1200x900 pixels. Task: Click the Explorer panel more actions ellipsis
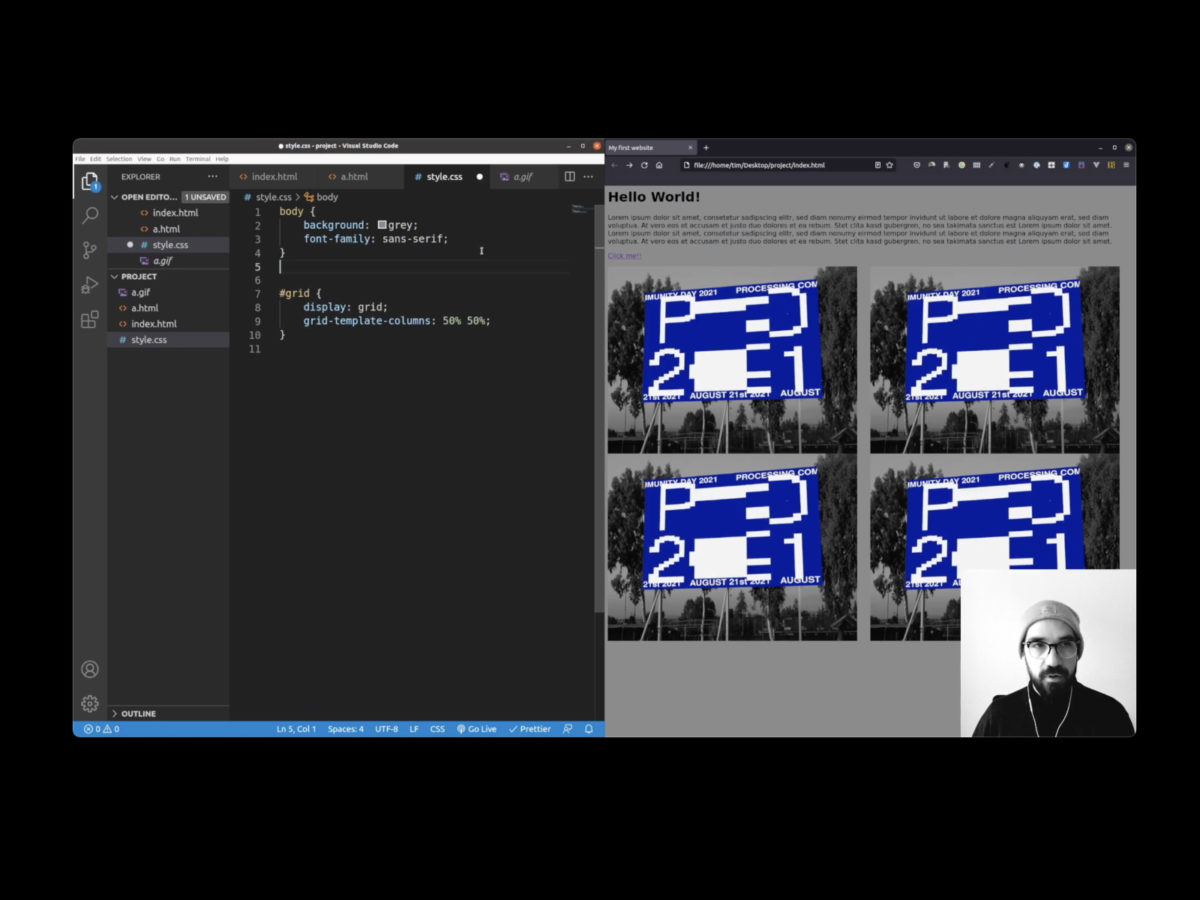click(212, 177)
